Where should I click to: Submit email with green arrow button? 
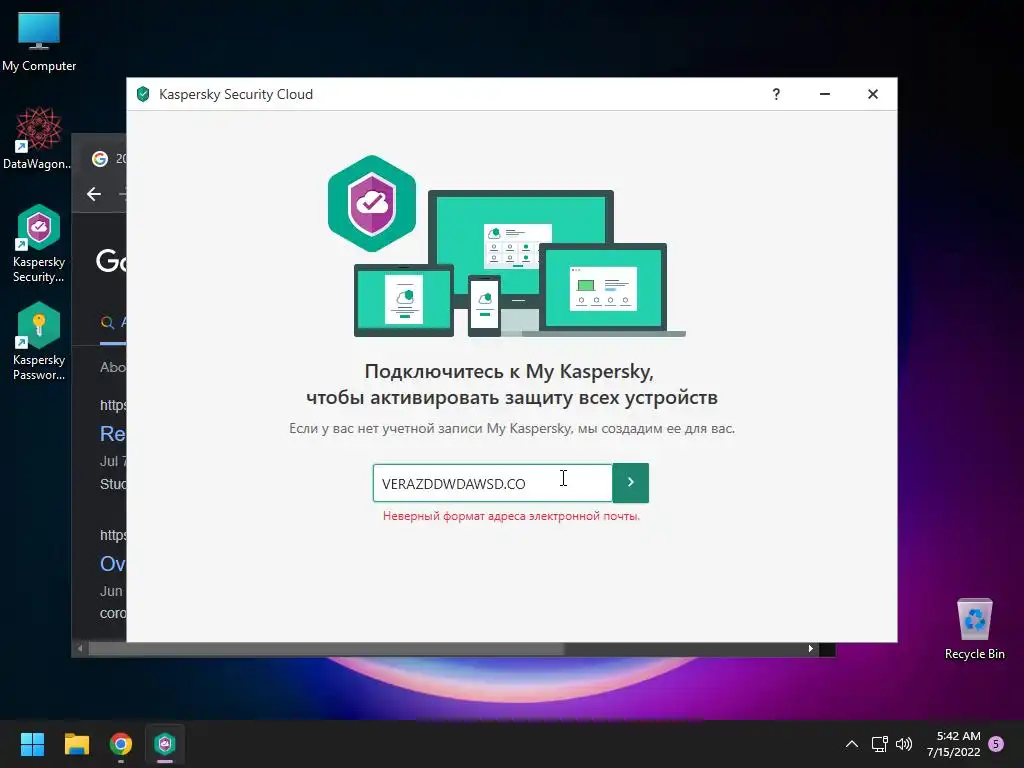coord(630,483)
